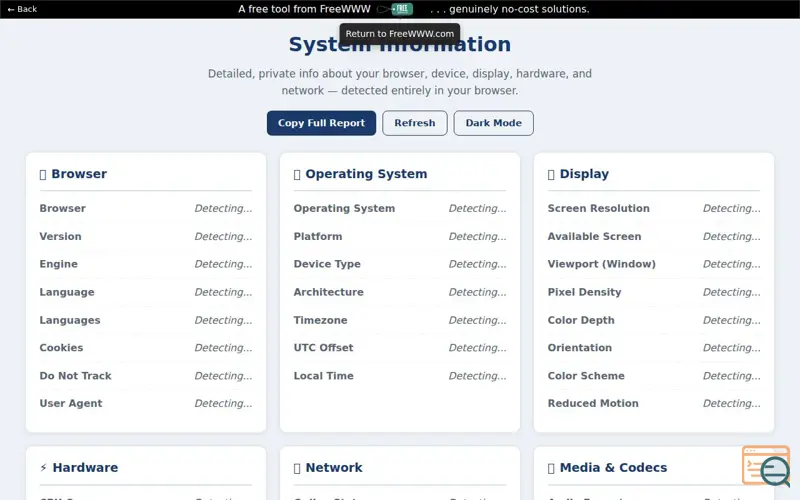Click the Media & Codecs section title

coord(613,467)
